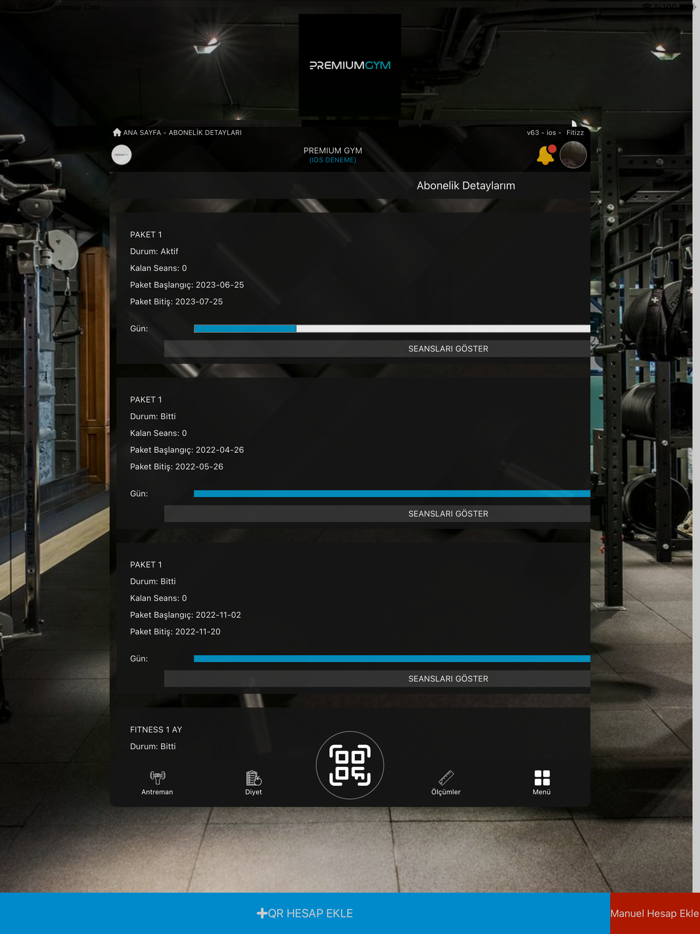Tap 'Paket Başlangıç: 2023-06-25' text

point(187,285)
